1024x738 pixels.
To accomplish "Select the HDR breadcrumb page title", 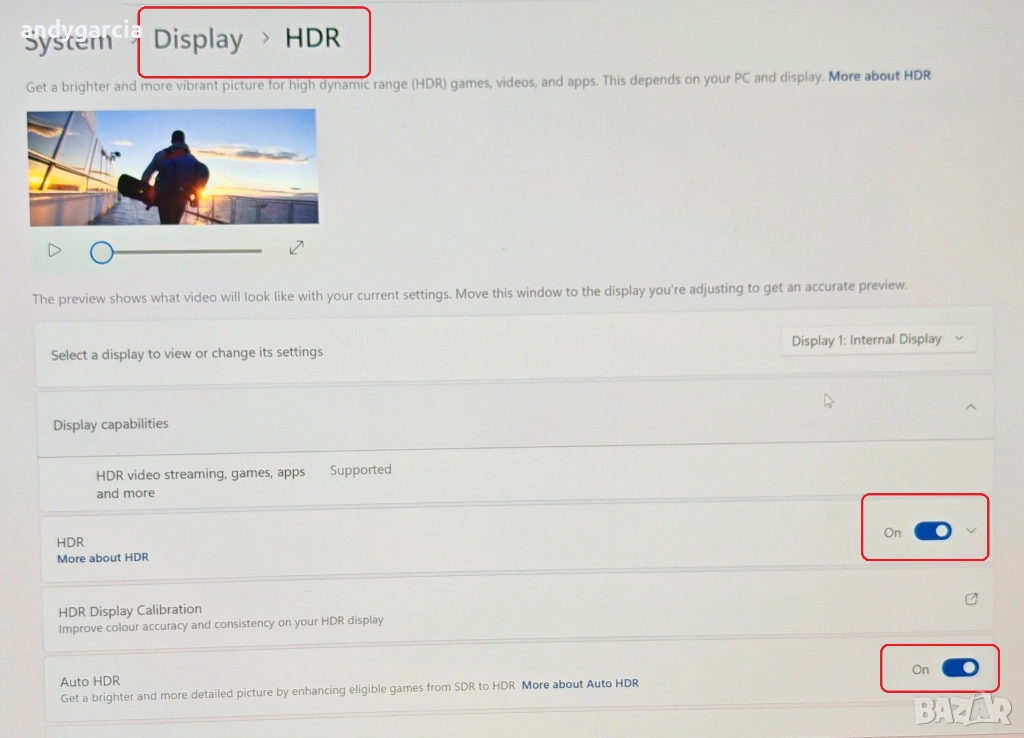I will coord(313,38).
